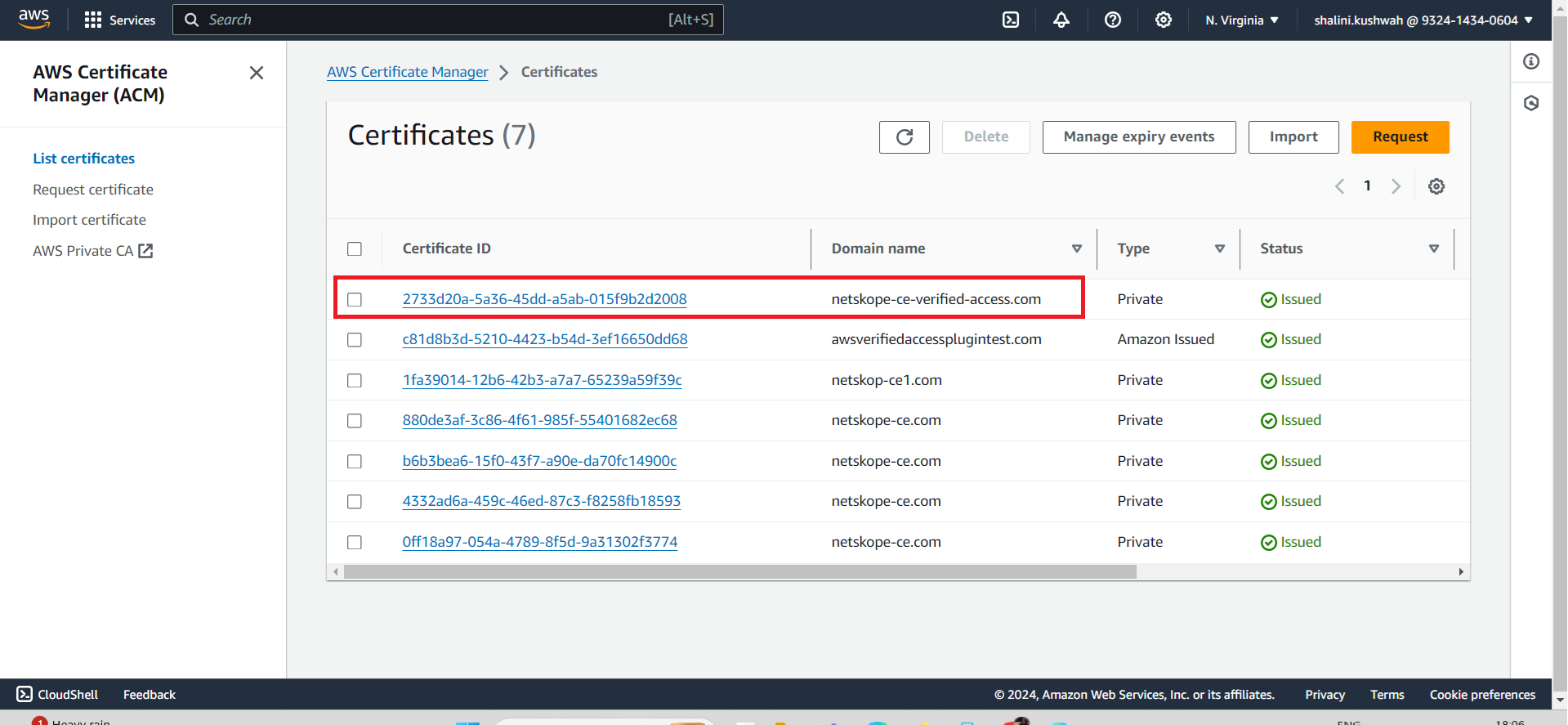Check certificate c81d8b3d-5210-4423-b54d-3ef16650dd68
Image resolution: width=1568 pixels, height=725 pixels.
coord(355,339)
